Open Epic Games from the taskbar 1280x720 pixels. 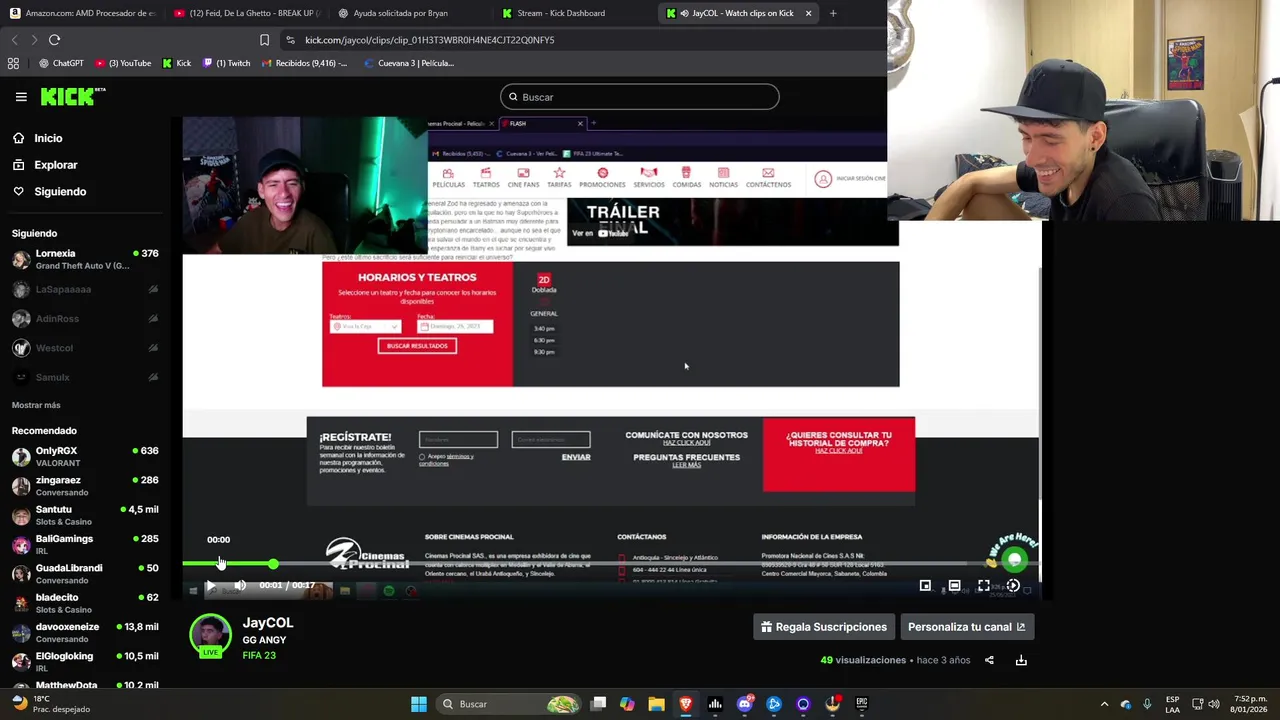[861, 704]
